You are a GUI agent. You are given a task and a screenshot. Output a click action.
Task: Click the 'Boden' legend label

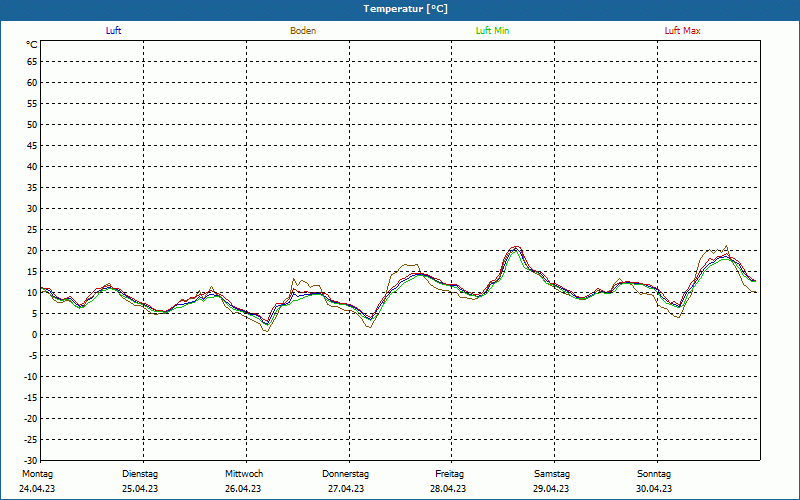(x=303, y=31)
